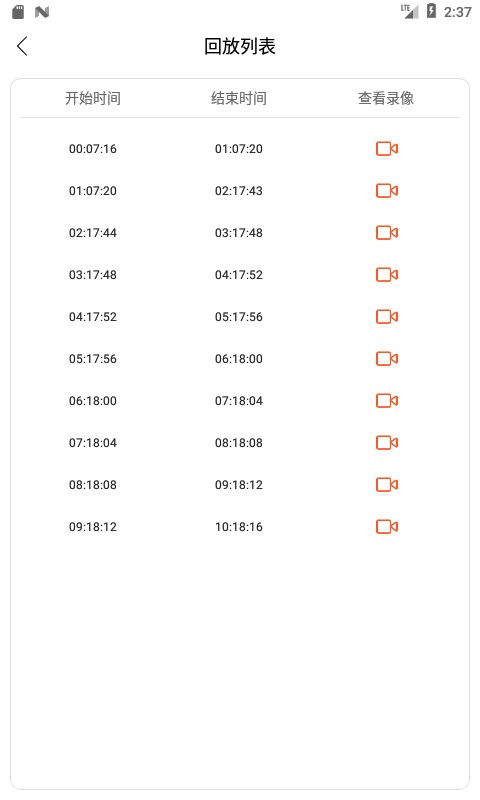Select the 开始时间 column header

click(93, 98)
